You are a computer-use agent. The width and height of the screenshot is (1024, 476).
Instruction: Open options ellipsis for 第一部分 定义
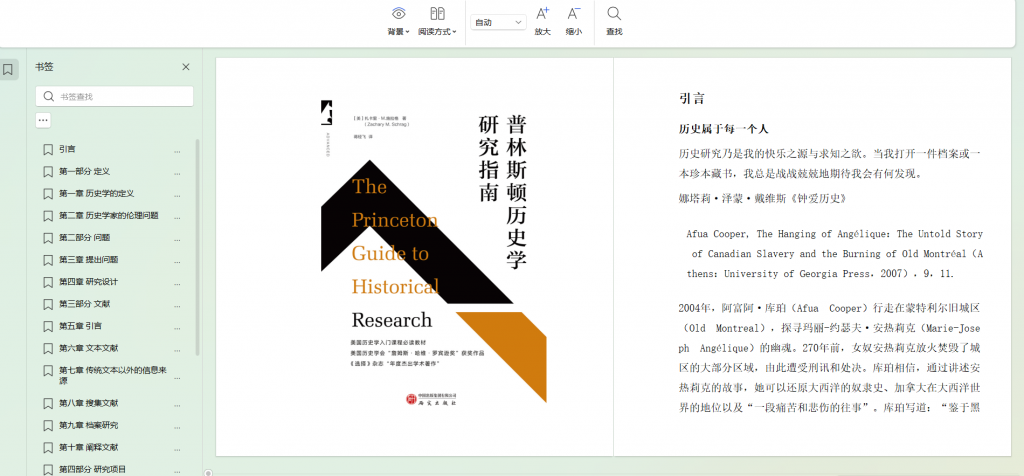[x=177, y=172]
